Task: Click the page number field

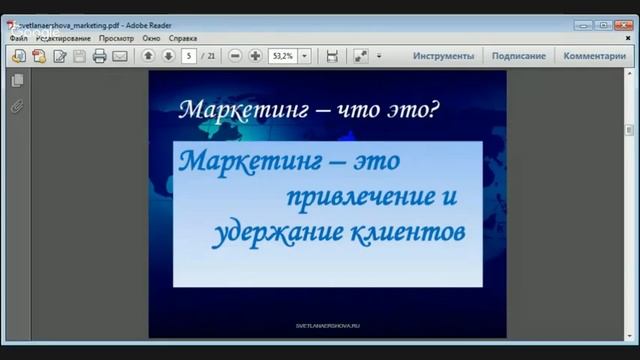Action: point(189,56)
